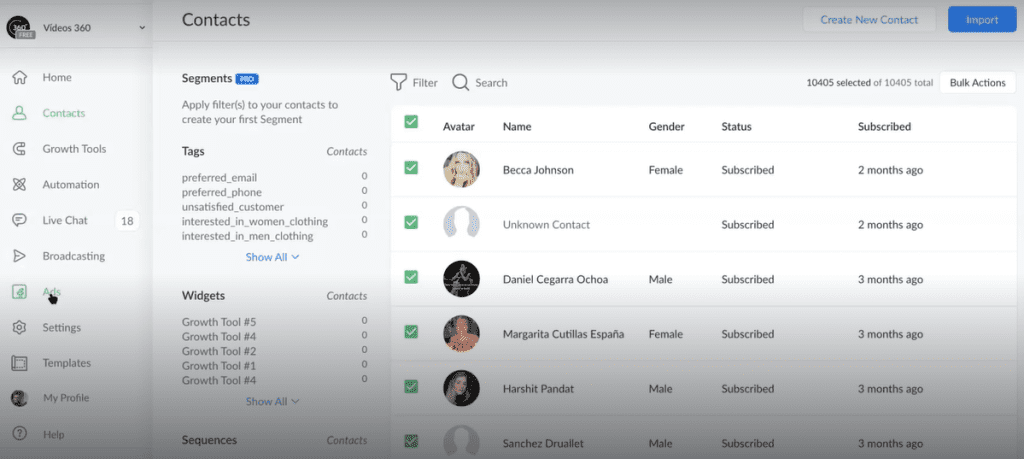Go to Settings menu item
This screenshot has height=459, width=1024.
(x=62, y=327)
